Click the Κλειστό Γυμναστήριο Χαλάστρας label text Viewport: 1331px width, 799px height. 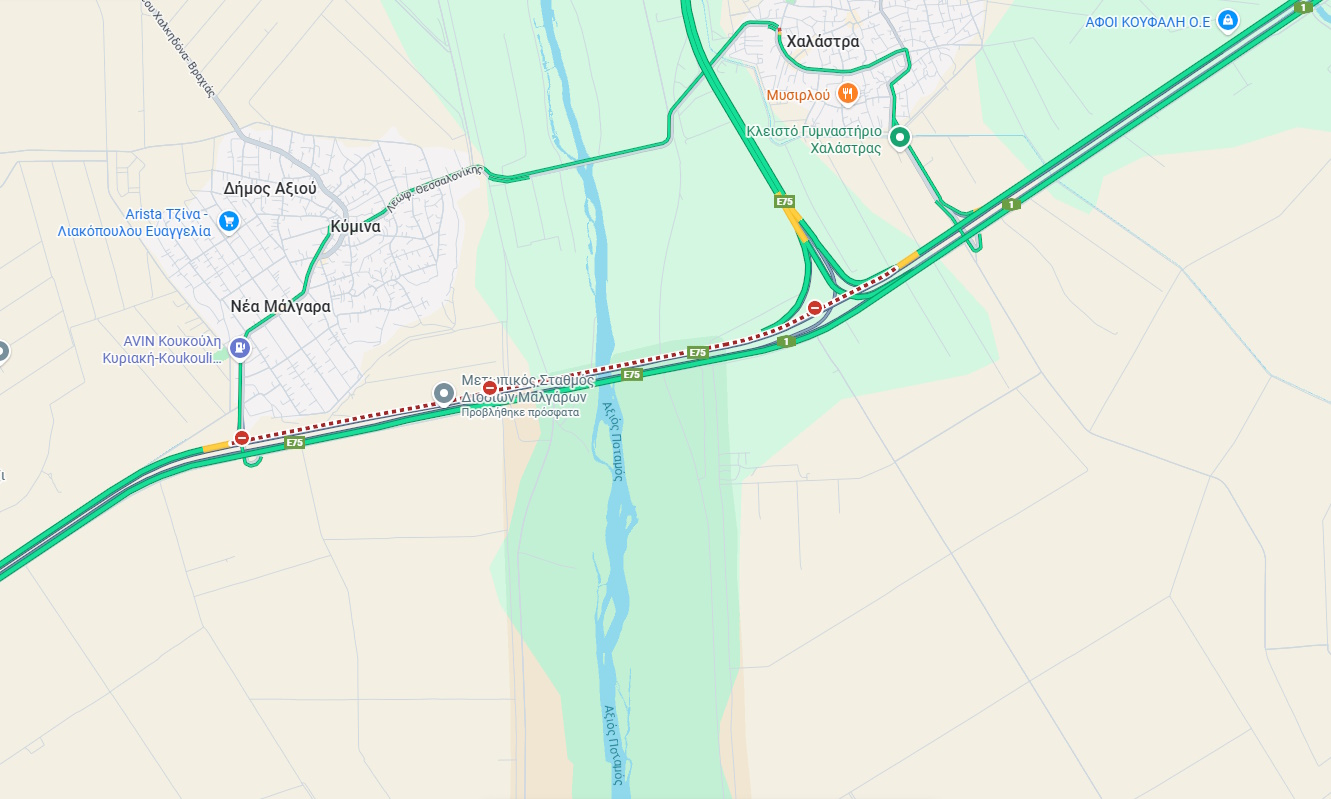click(814, 140)
